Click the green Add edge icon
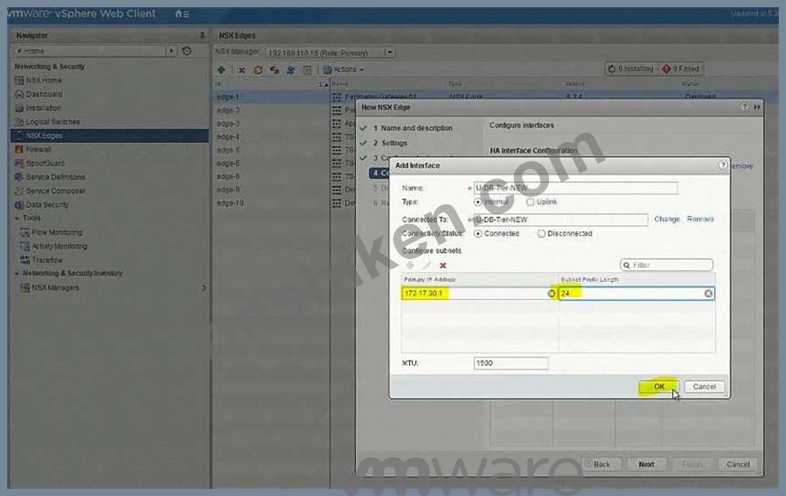Viewport: 786px width, 496px height. click(221, 70)
